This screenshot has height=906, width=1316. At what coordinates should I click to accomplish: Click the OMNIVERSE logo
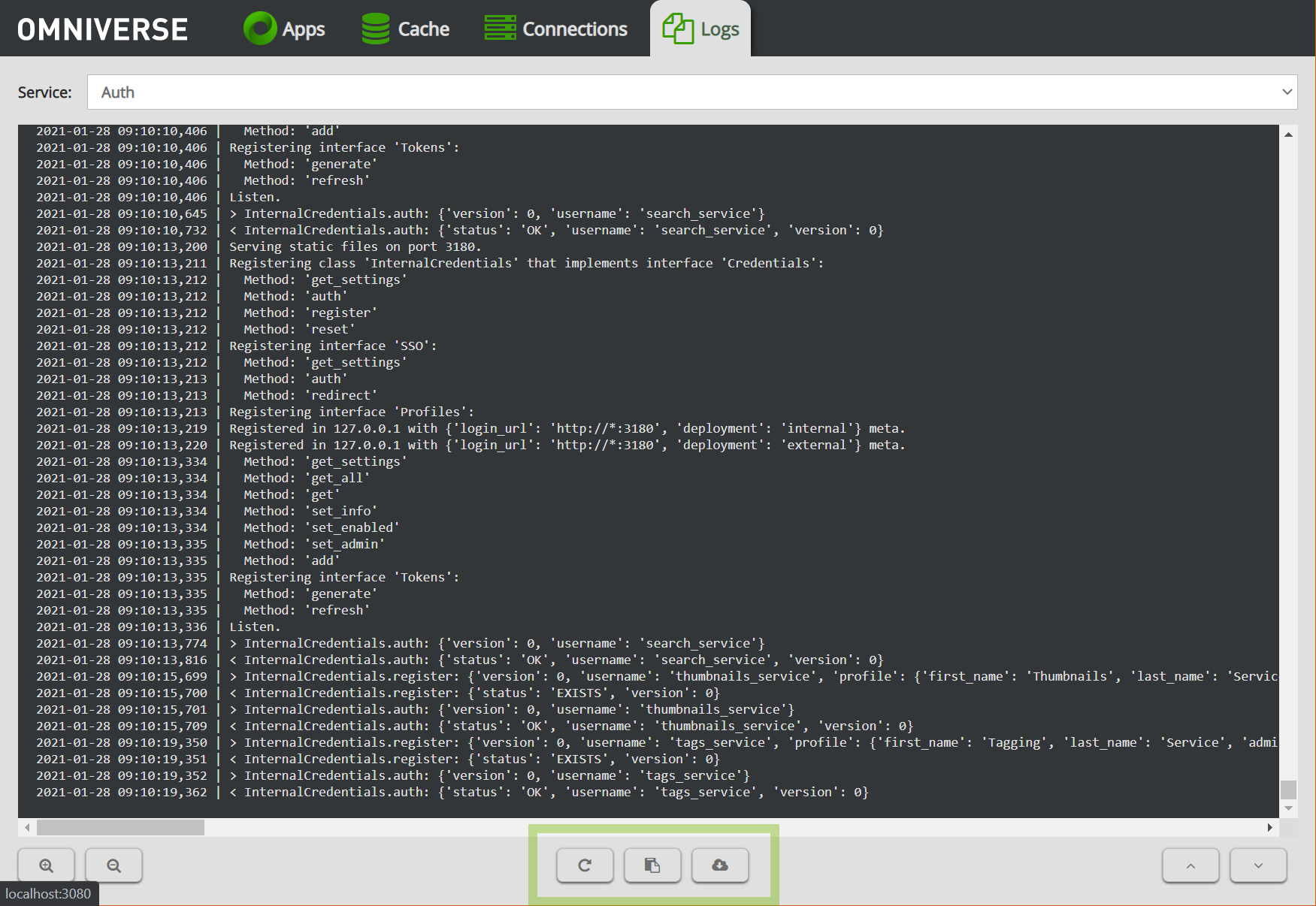(x=102, y=29)
